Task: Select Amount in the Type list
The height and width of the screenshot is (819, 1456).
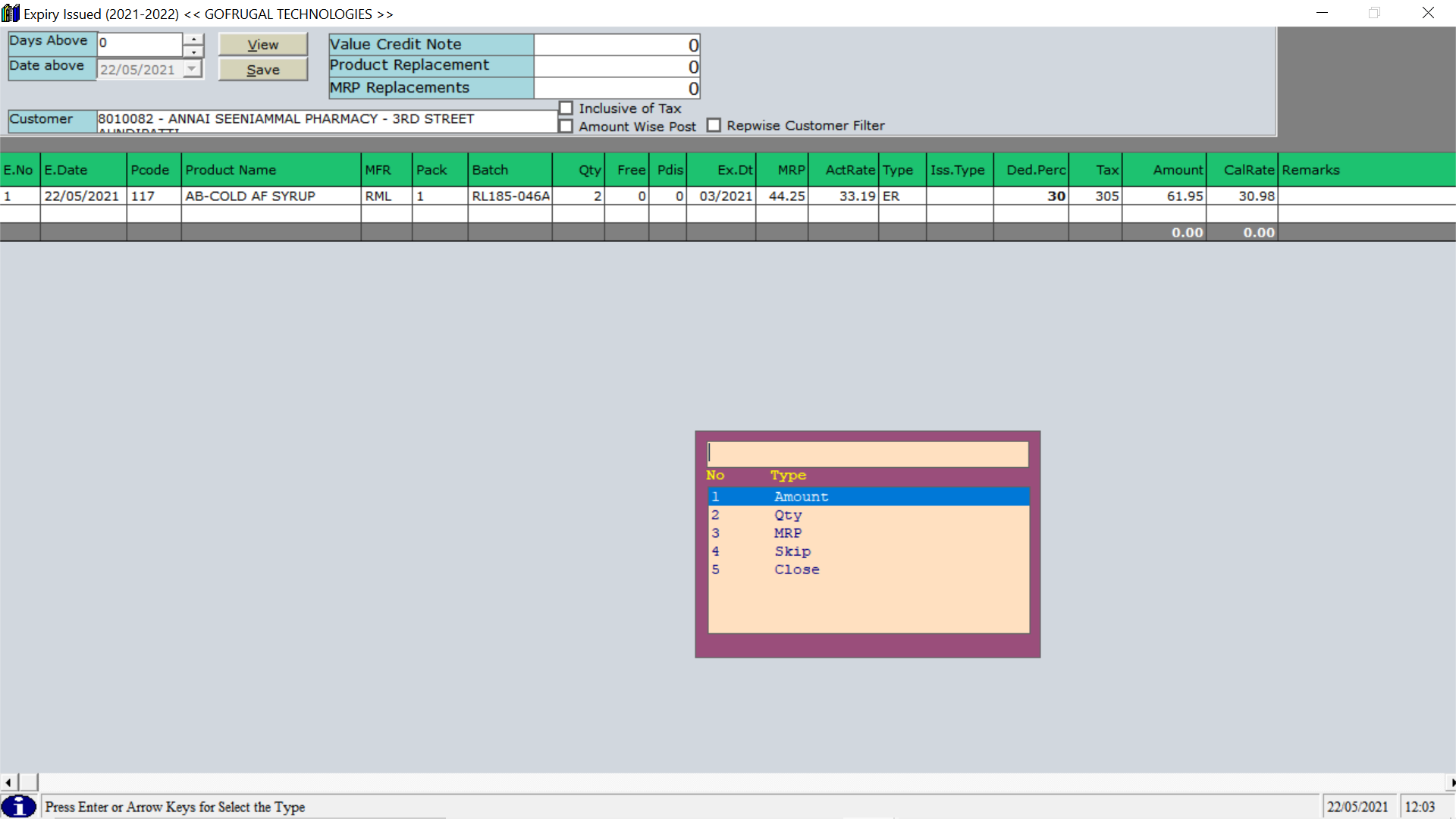Action: coord(801,497)
